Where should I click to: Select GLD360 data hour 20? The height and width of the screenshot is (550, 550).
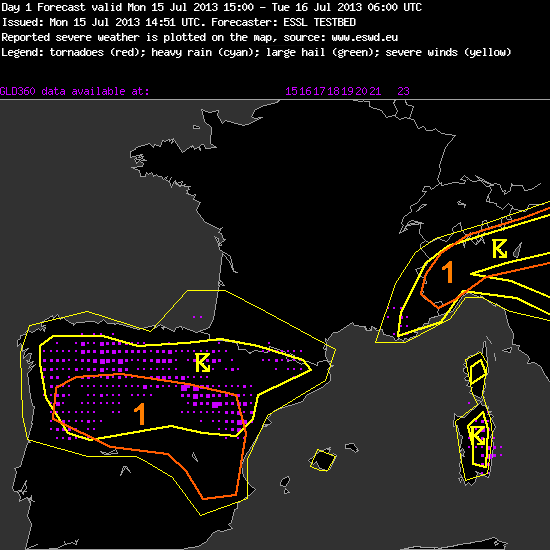point(361,91)
